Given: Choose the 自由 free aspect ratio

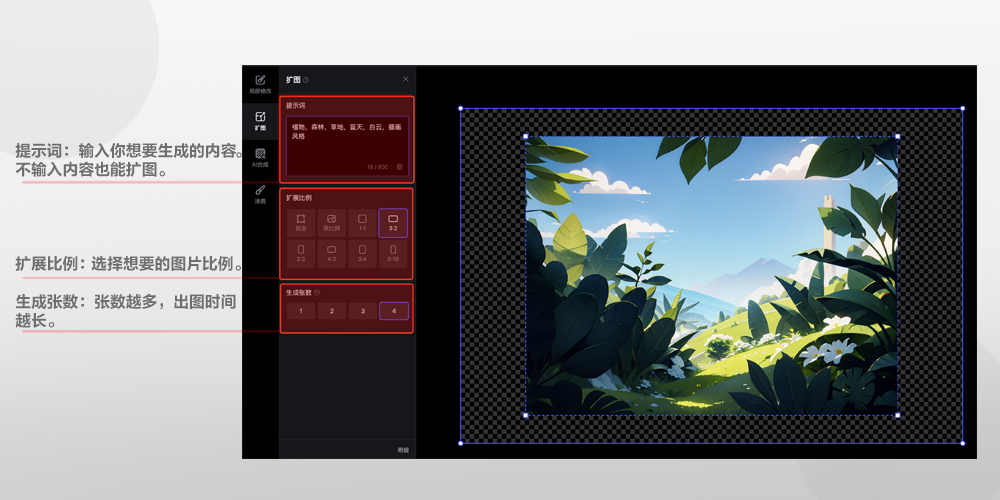Looking at the screenshot, I should click(x=300, y=223).
